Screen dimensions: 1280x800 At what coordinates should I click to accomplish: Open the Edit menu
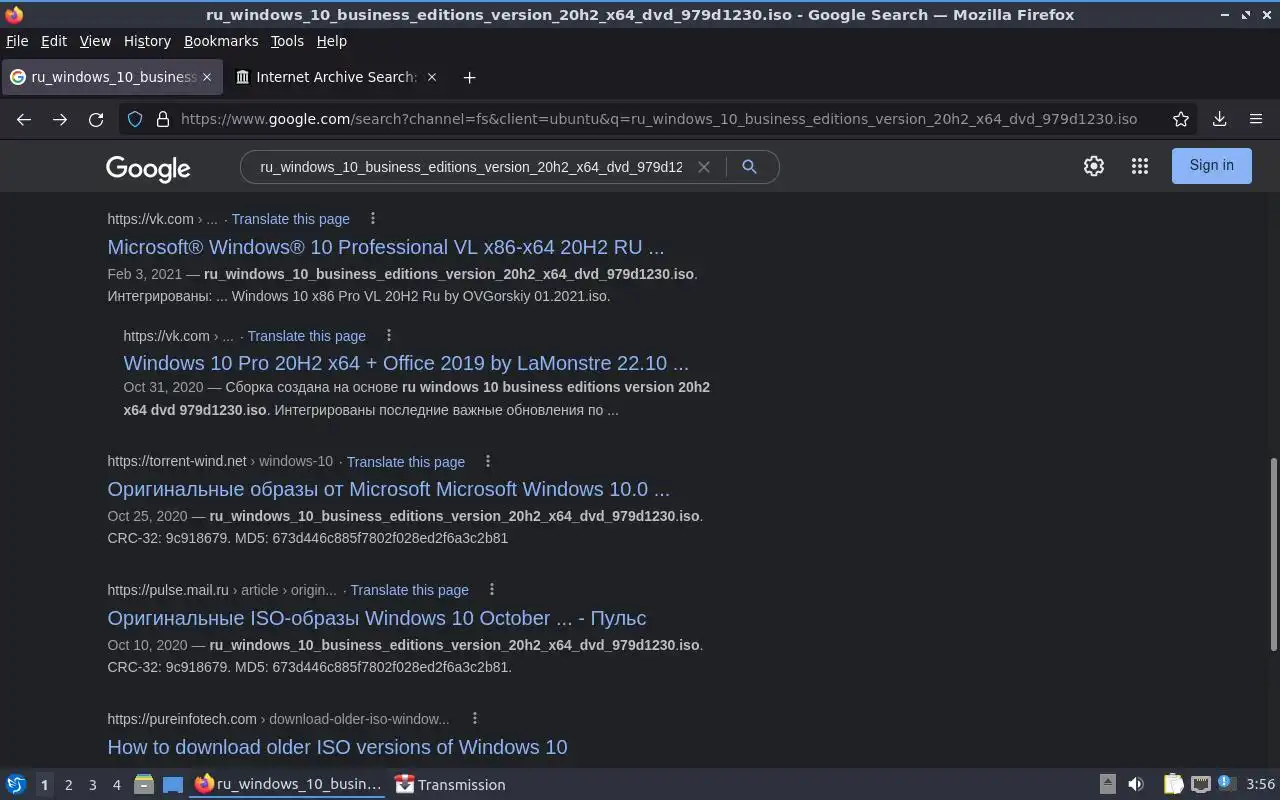[53, 41]
